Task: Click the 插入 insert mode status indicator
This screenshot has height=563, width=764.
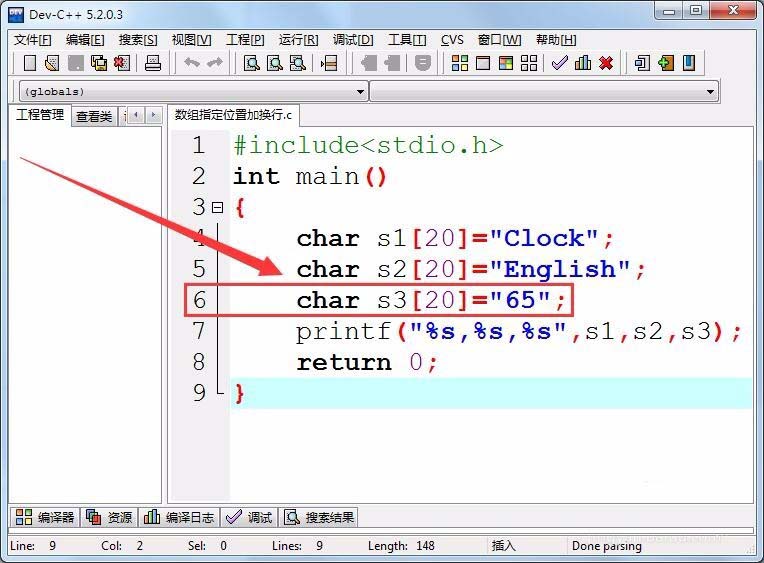Action: [503, 545]
